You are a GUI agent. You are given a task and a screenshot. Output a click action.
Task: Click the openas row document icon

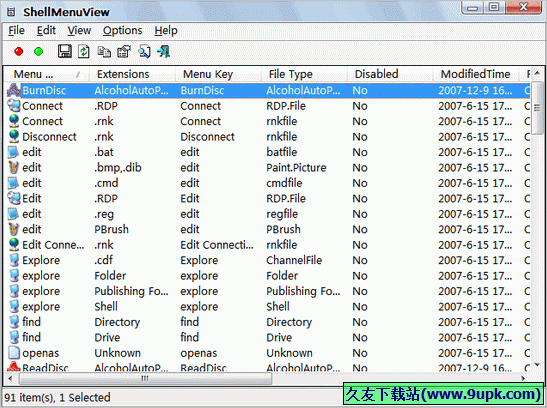tap(14, 353)
